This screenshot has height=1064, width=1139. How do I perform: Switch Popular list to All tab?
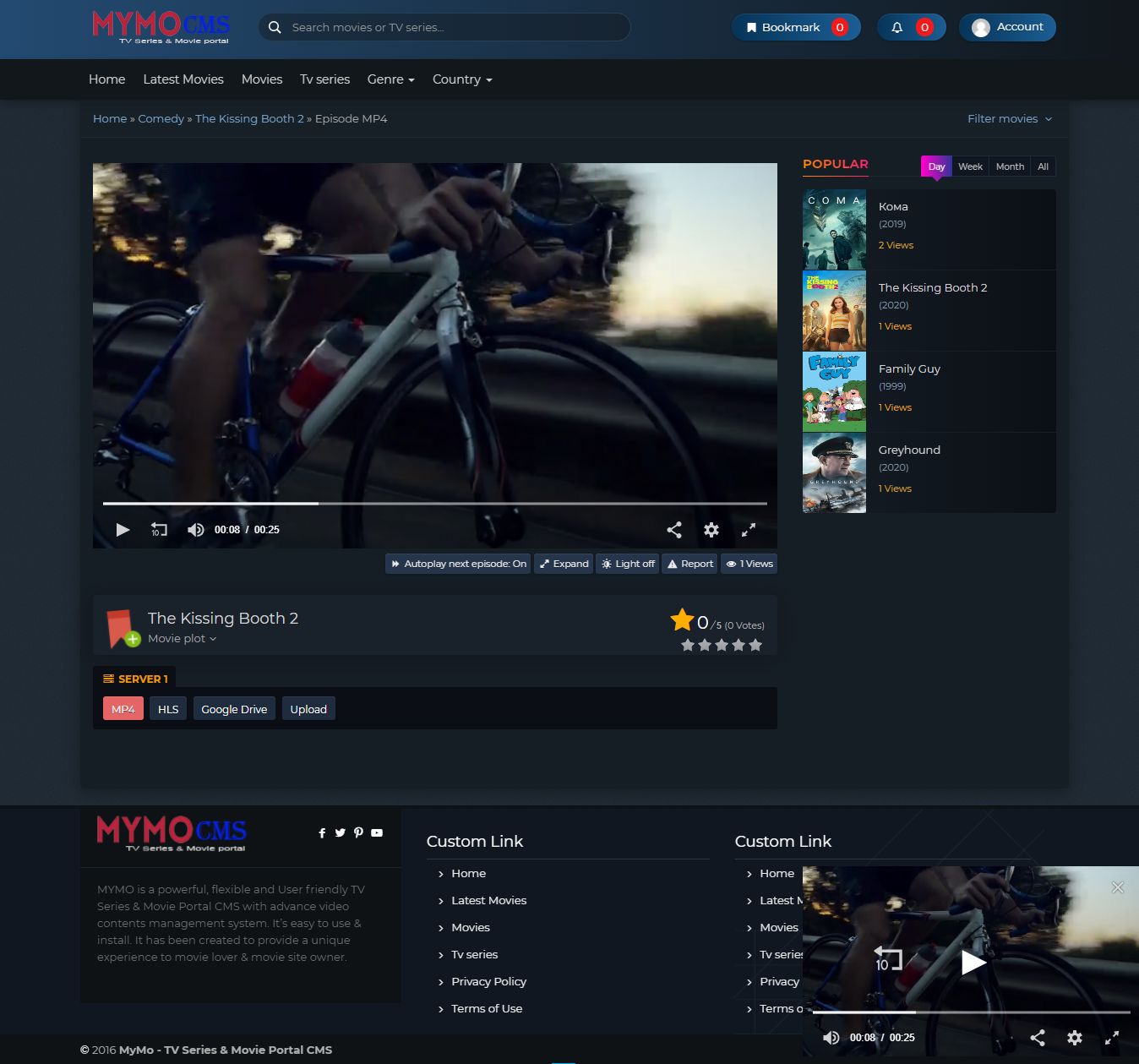pyautogui.click(x=1044, y=166)
